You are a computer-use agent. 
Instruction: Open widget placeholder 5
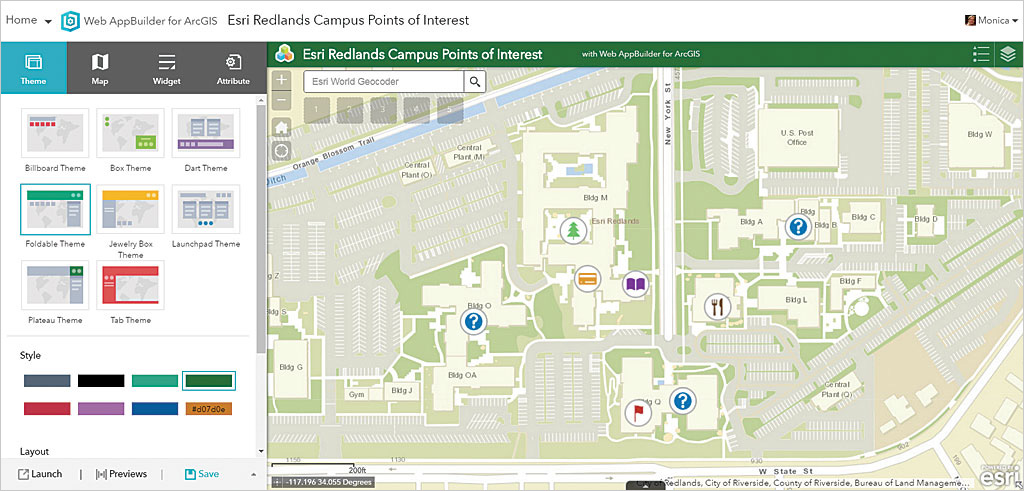coord(450,110)
